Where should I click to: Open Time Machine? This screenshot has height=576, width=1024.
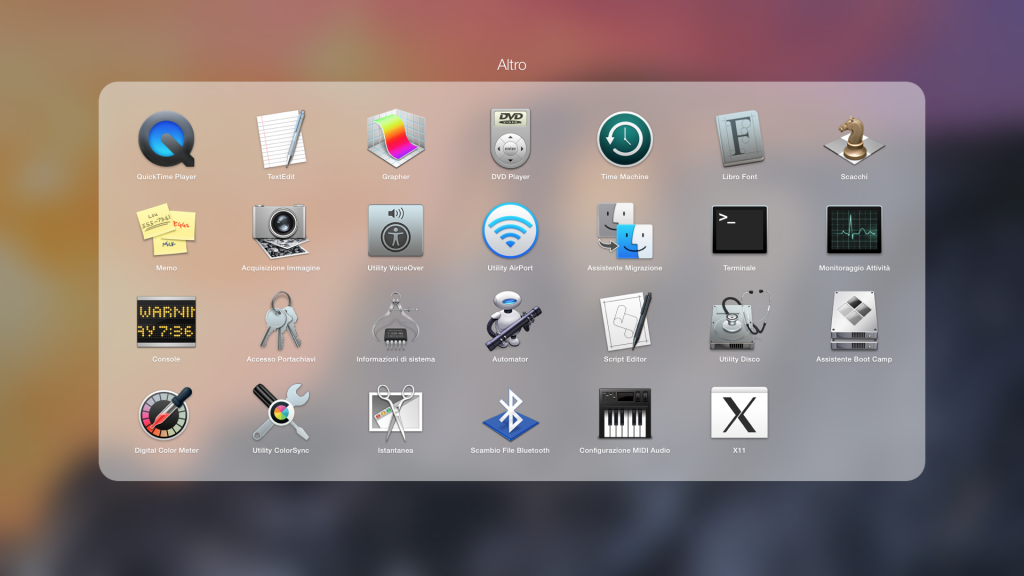pos(625,139)
